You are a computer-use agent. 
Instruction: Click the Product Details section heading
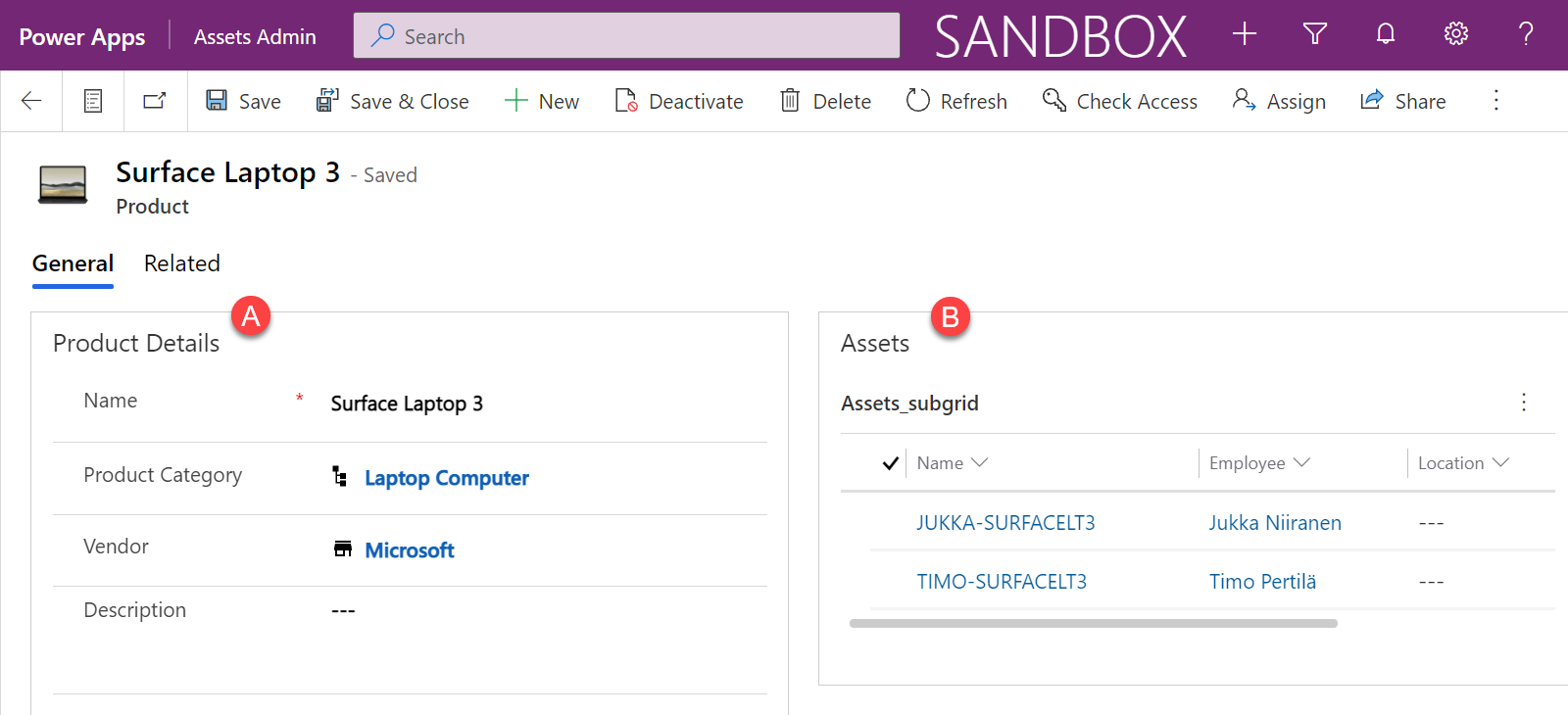tap(136, 344)
